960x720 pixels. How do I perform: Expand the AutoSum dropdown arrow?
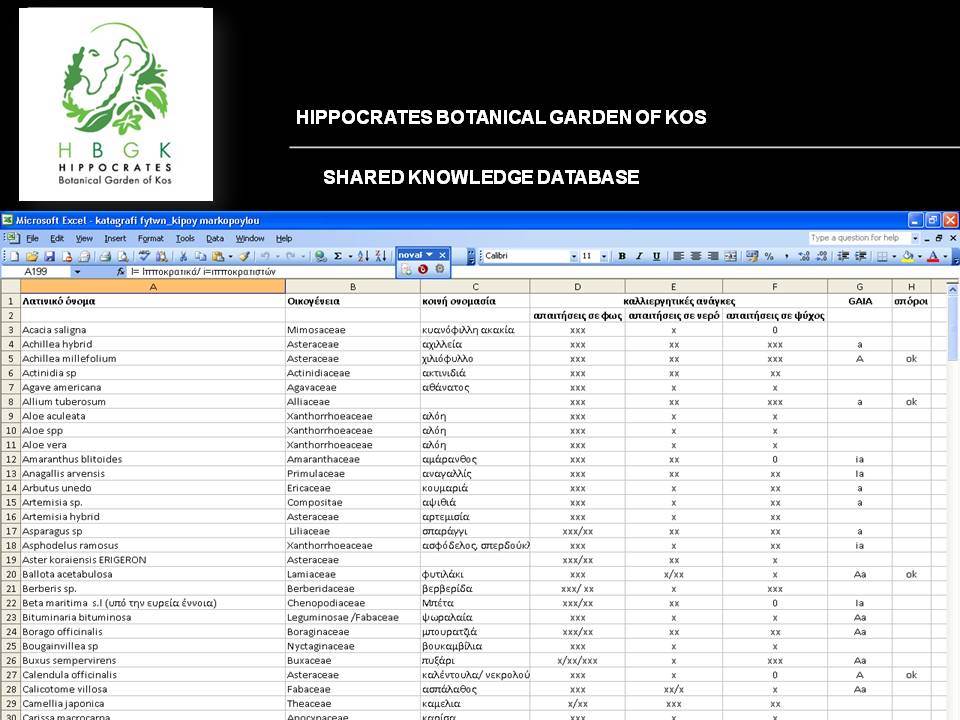[350, 257]
